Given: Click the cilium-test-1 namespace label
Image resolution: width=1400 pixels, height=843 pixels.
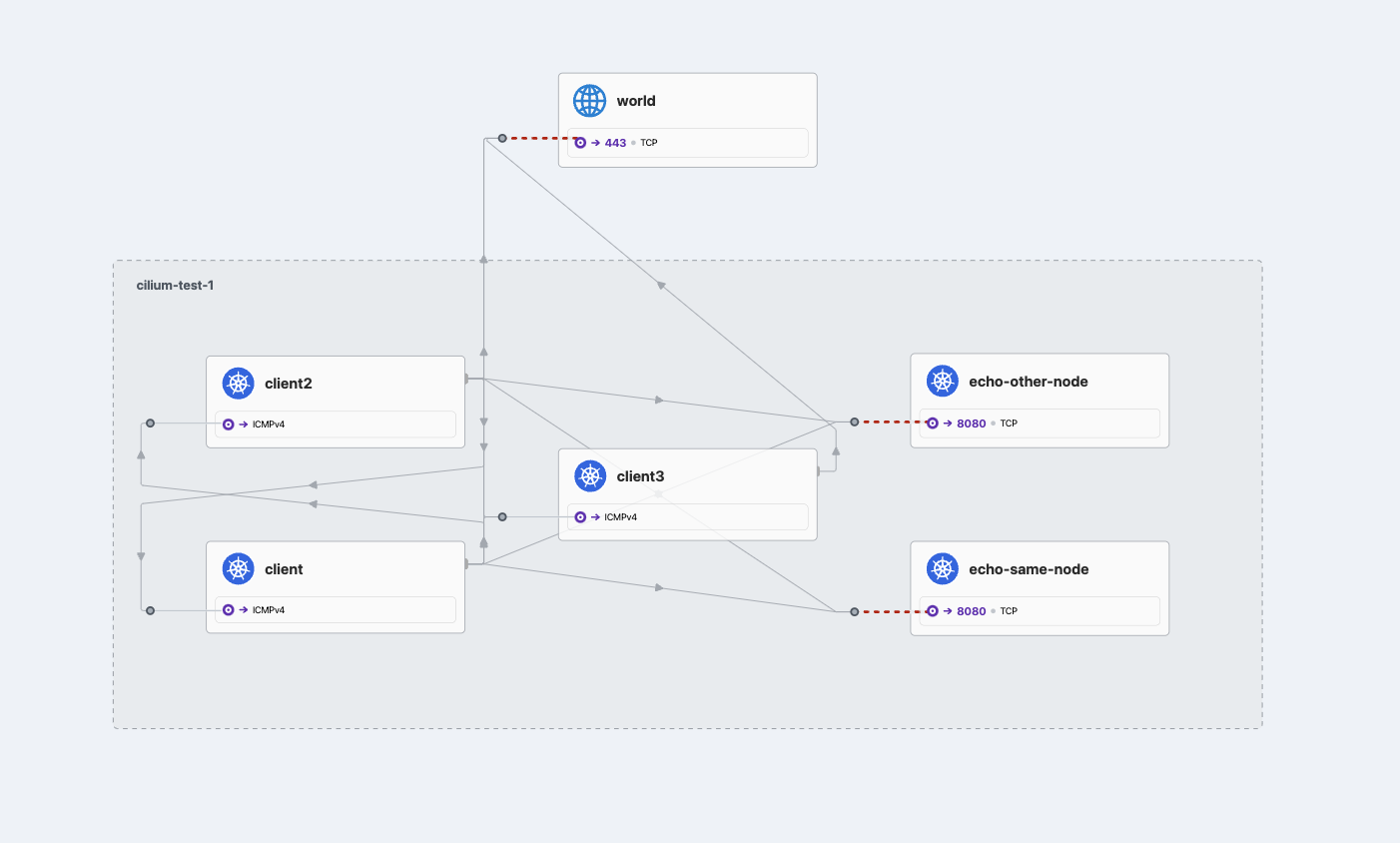Looking at the screenshot, I should (175, 286).
